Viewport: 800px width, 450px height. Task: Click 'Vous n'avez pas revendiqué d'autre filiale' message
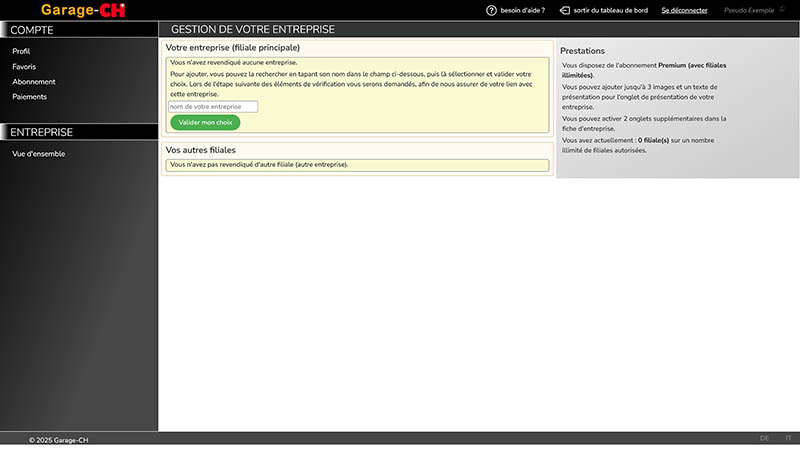pos(259,164)
